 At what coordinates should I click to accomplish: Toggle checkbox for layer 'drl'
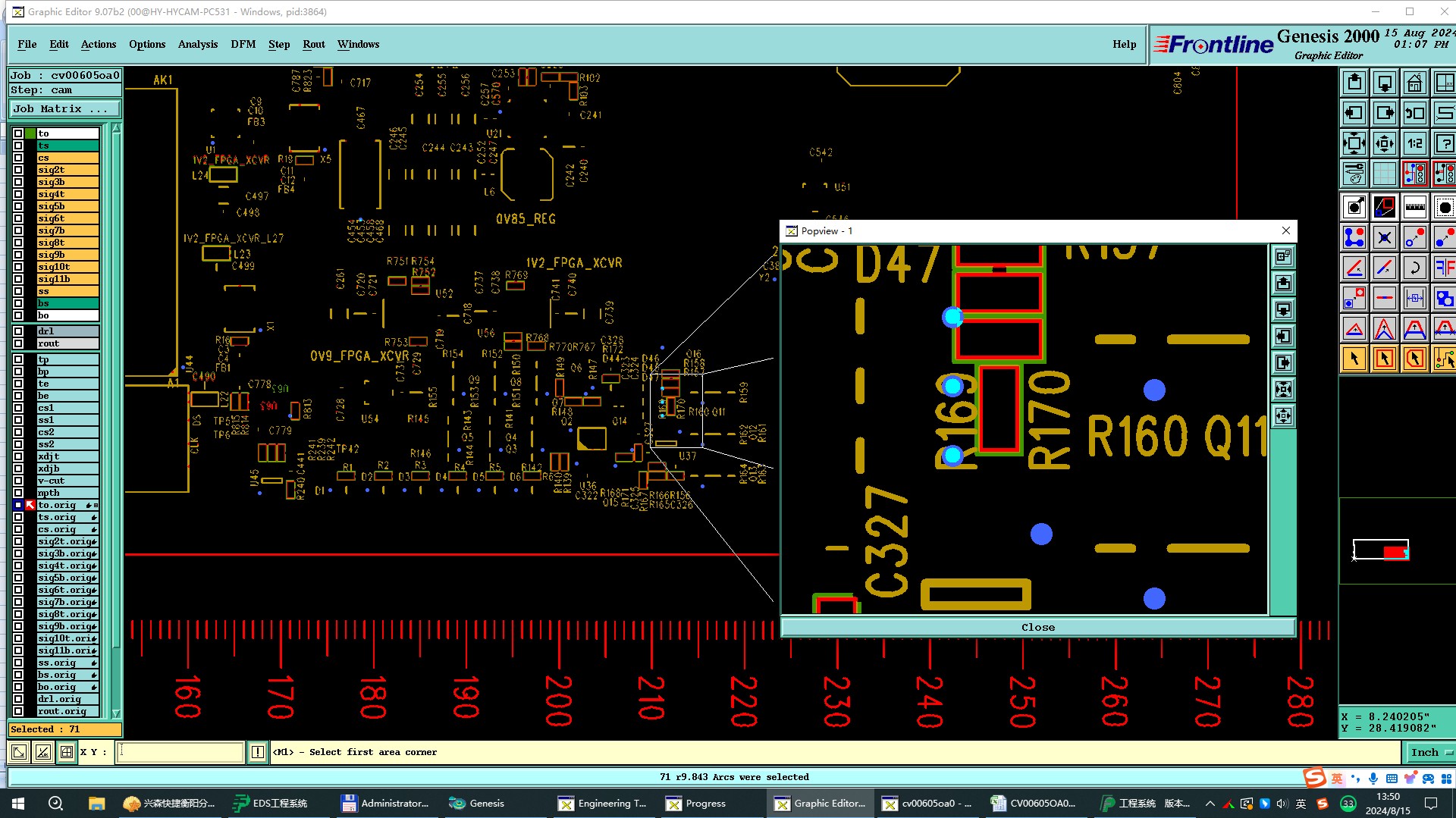(x=18, y=331)
